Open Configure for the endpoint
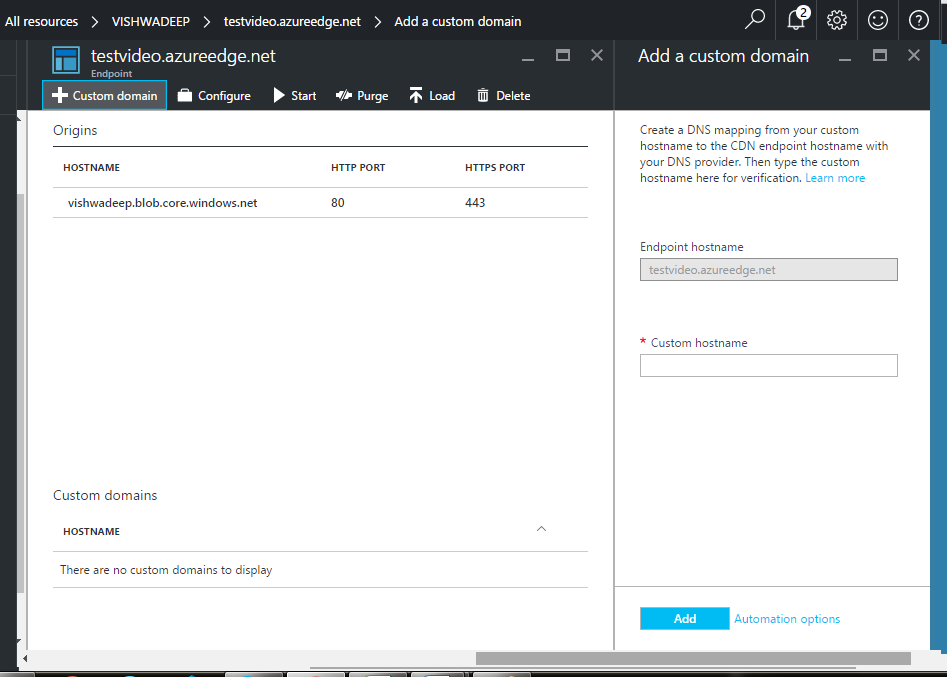 (214, 96)
